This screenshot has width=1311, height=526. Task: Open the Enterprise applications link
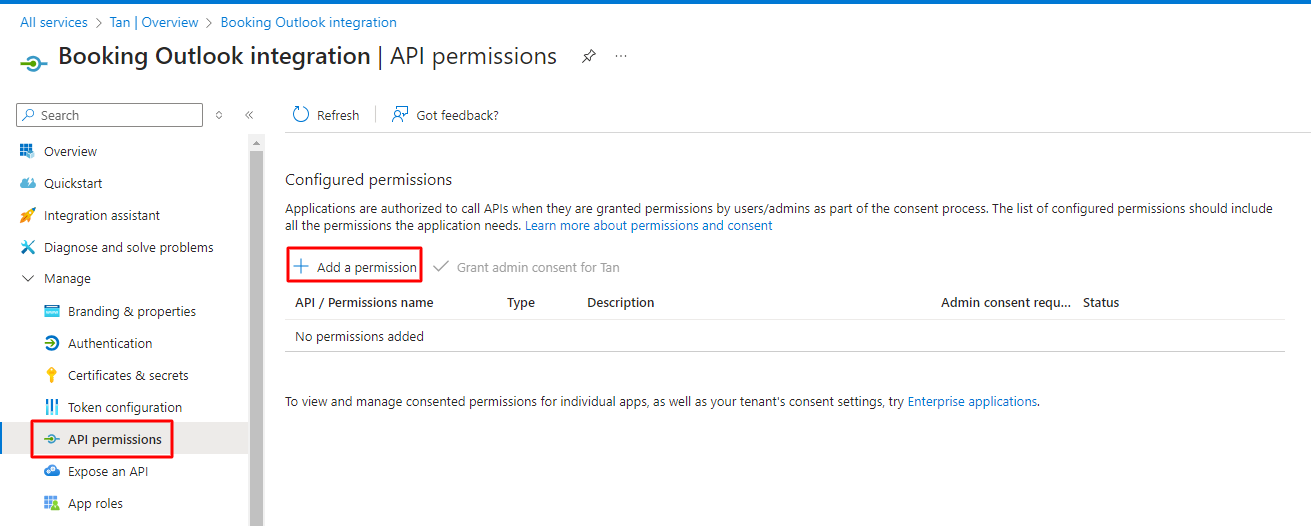tap(972, 402)
